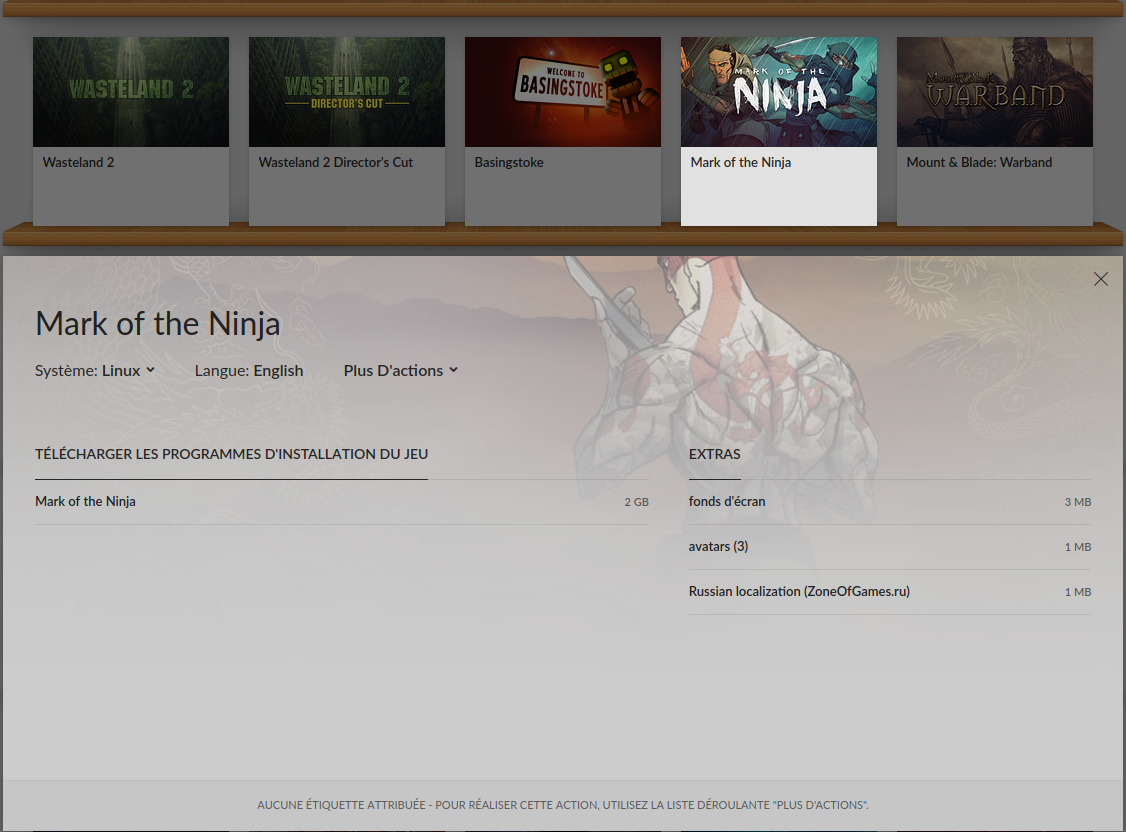Click the Wasteland 2 title text
The image size is (1126, 832).
[x=78, y=162]
